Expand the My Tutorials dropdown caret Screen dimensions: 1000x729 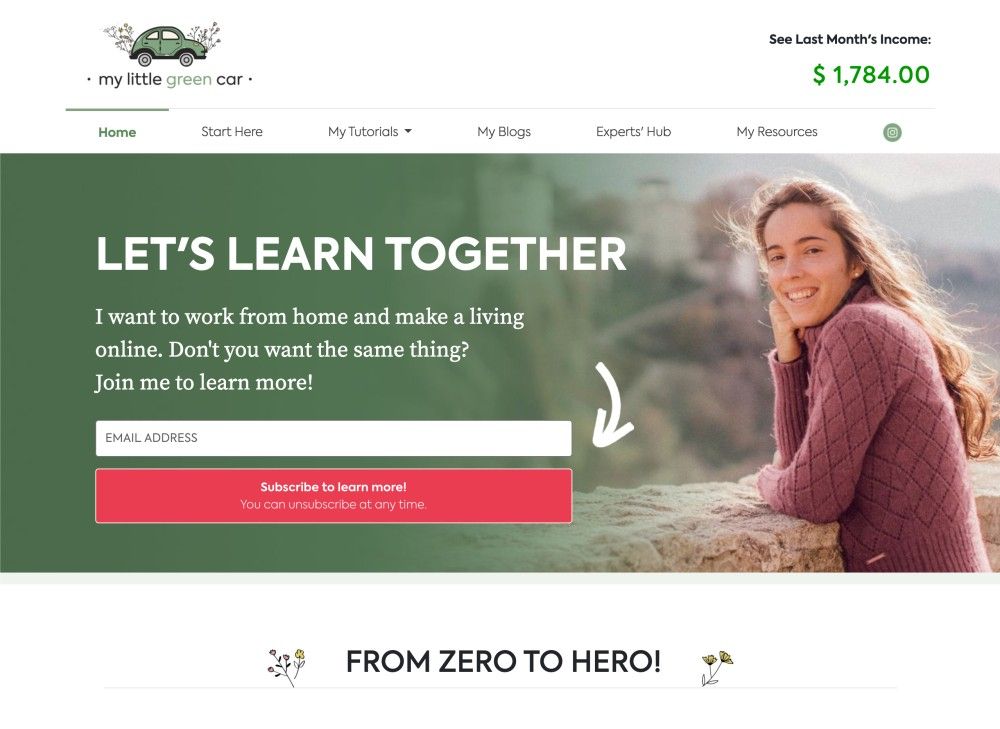[408, 131]
